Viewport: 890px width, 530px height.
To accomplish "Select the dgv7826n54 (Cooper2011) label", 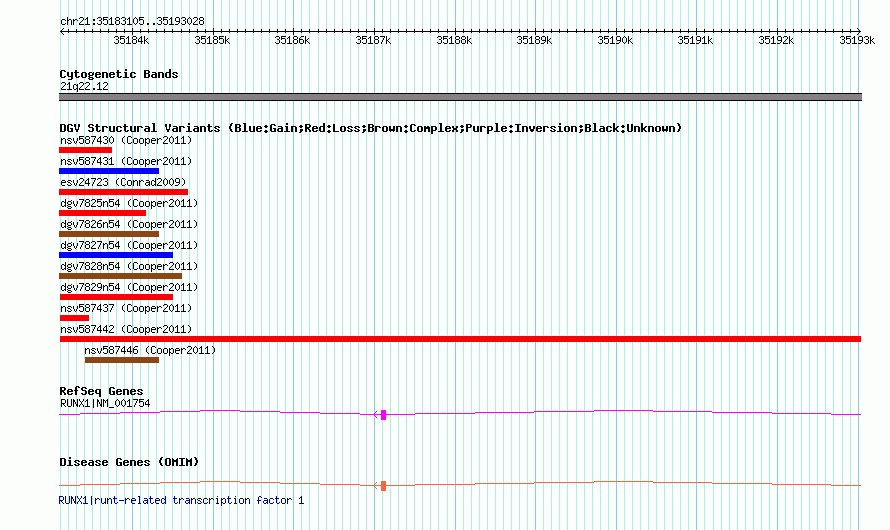I will (x=129, y=224).
